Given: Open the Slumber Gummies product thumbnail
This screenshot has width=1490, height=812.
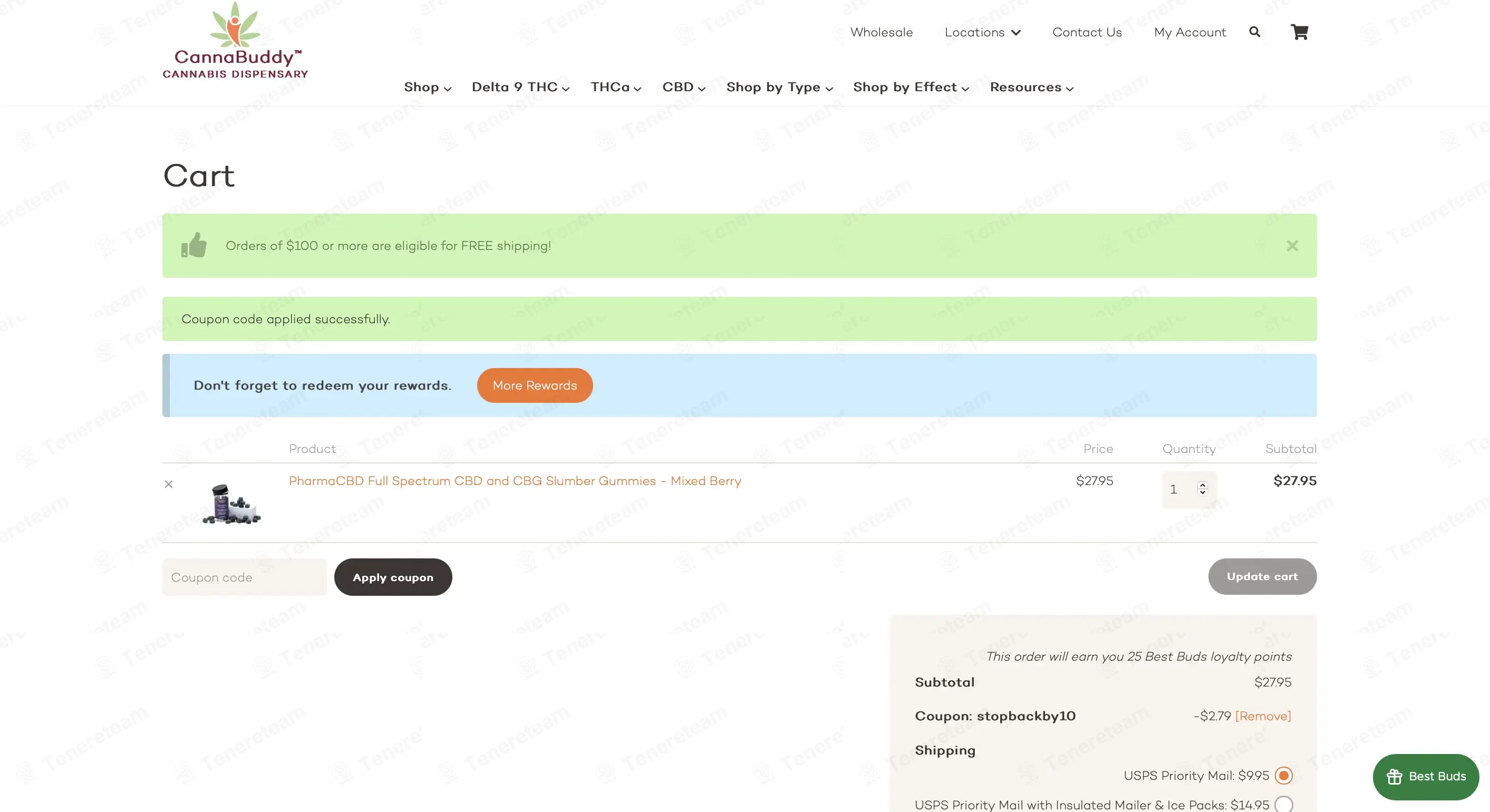Looking at the screenshot, I should pyautogui.click(x=231, y=504).
